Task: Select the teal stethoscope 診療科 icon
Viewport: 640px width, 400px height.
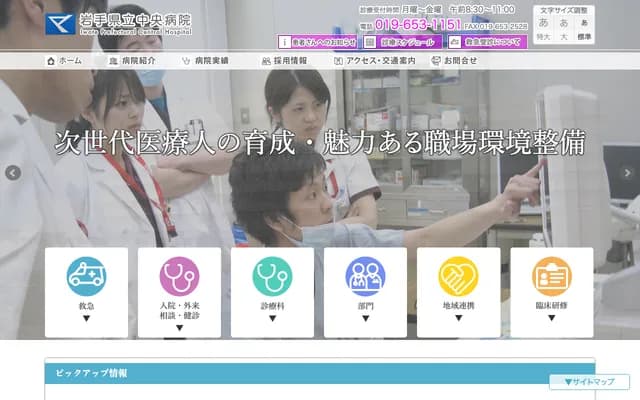Action: point(272,276)
